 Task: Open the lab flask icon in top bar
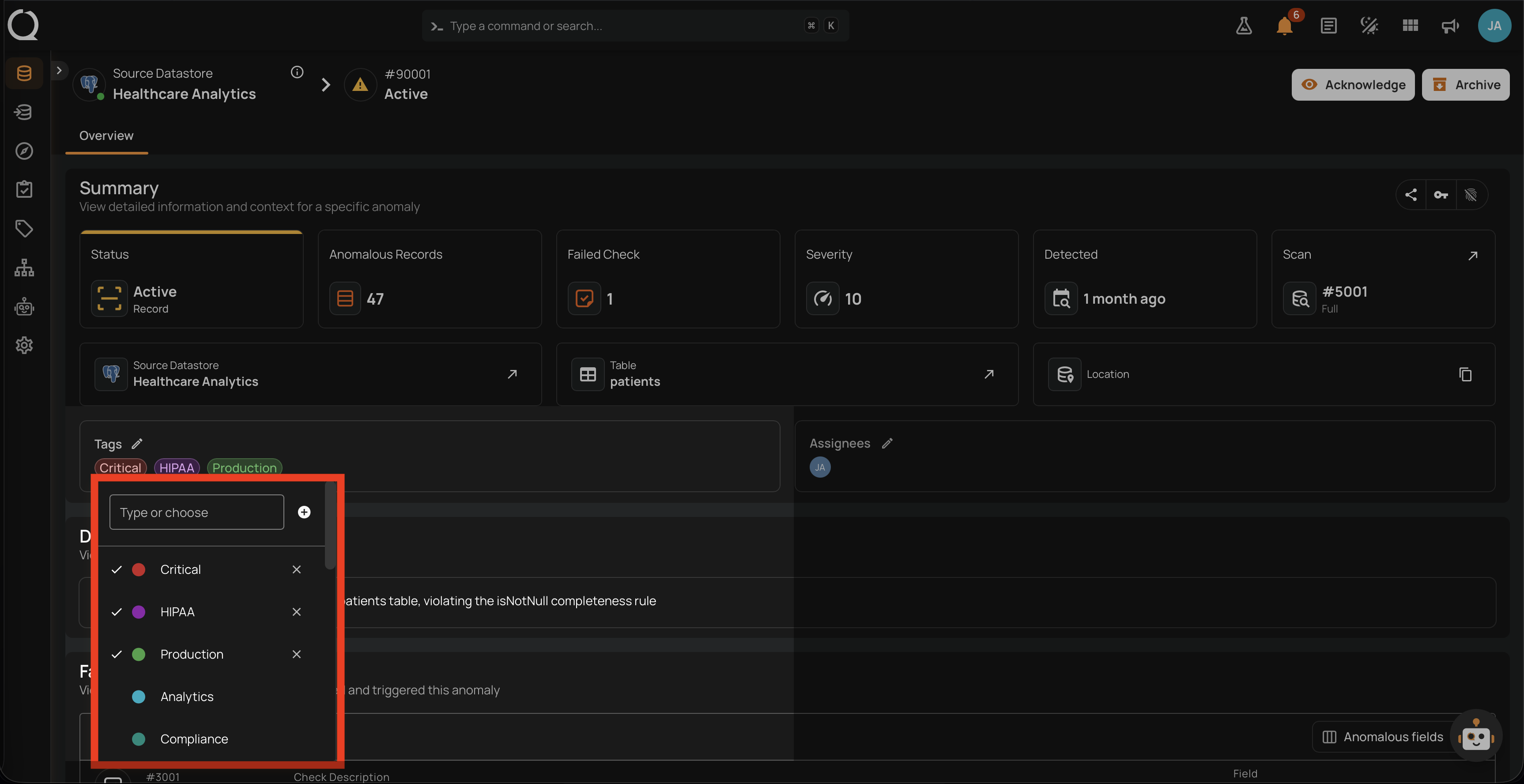(x=1244, y=26)
